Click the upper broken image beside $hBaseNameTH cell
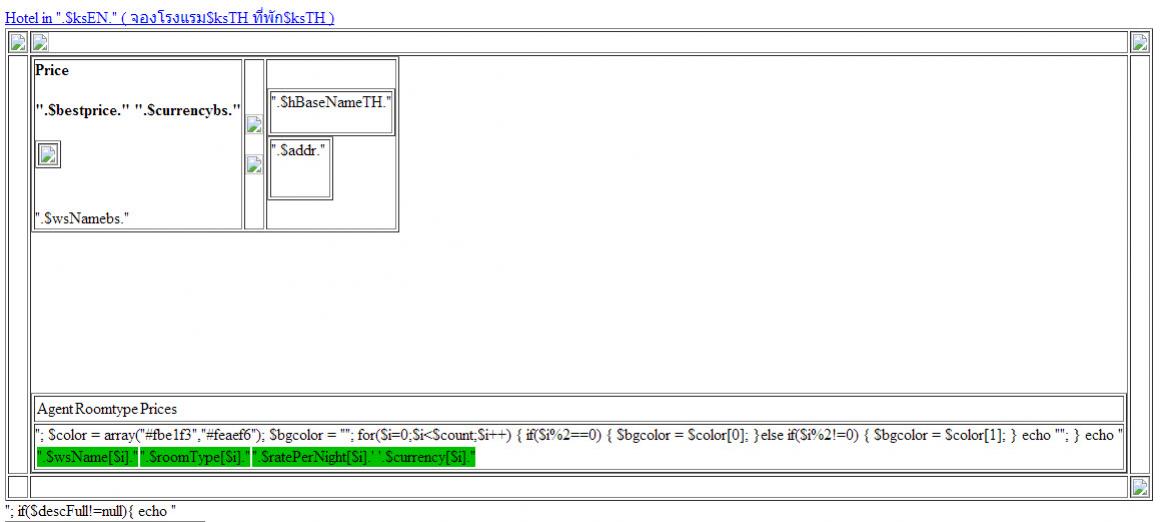This screenshot has width=1176, height=522. 254,125
